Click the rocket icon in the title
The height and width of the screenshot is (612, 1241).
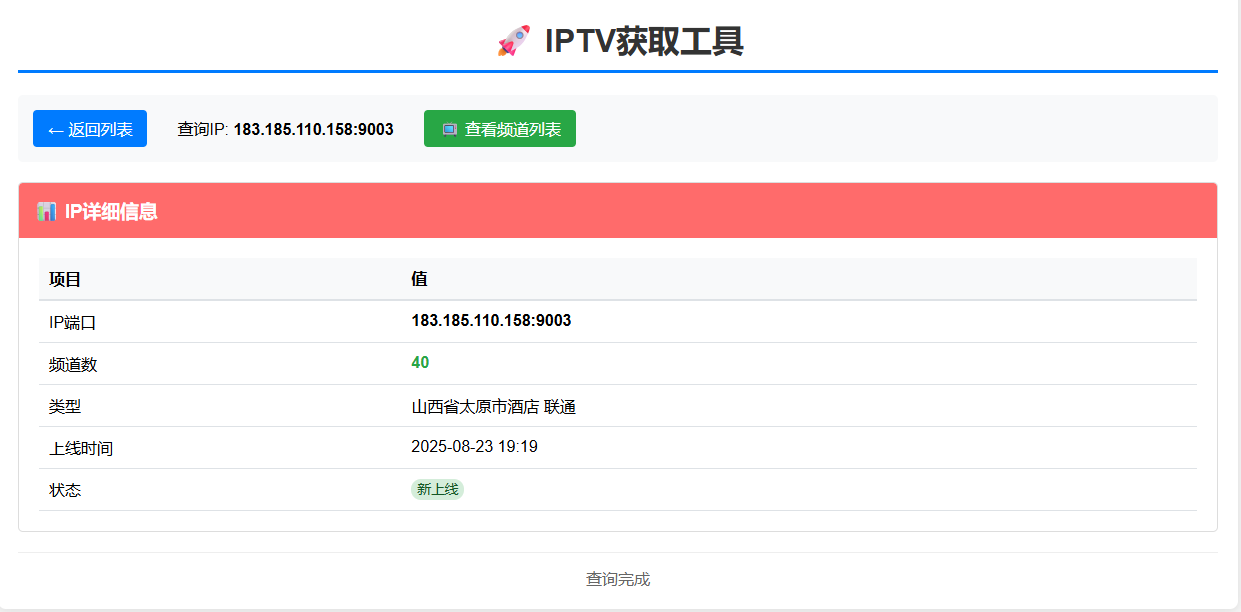[x=513, y=41]
